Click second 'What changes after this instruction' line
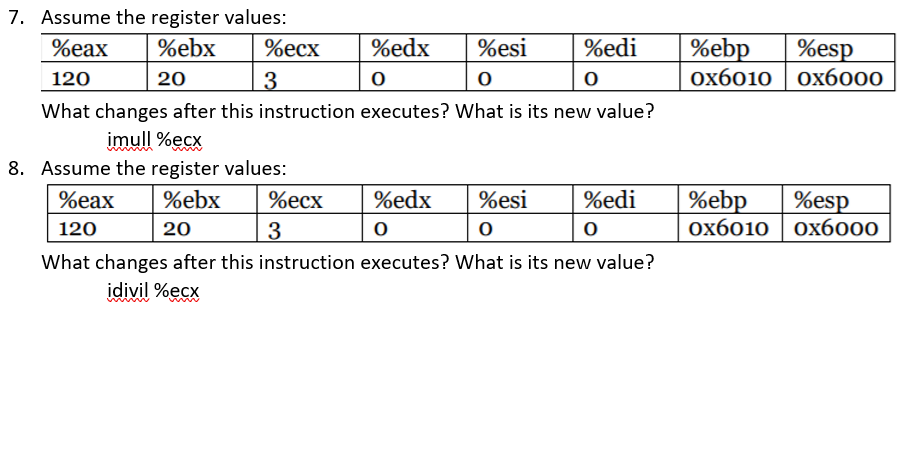This screenshot has width=910, height=459. point(348,262)
